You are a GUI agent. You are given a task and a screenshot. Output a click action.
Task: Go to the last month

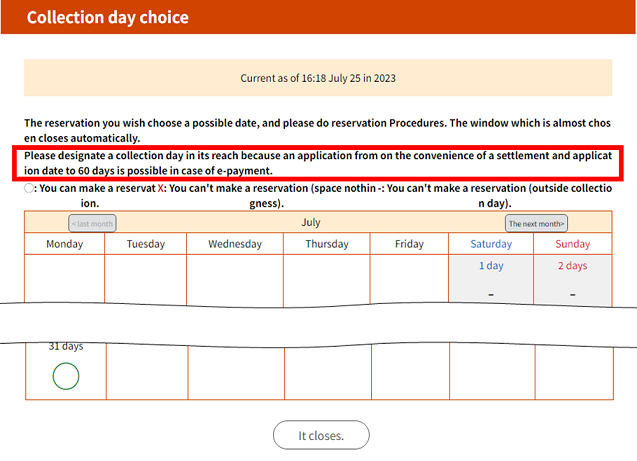point(92,223)
